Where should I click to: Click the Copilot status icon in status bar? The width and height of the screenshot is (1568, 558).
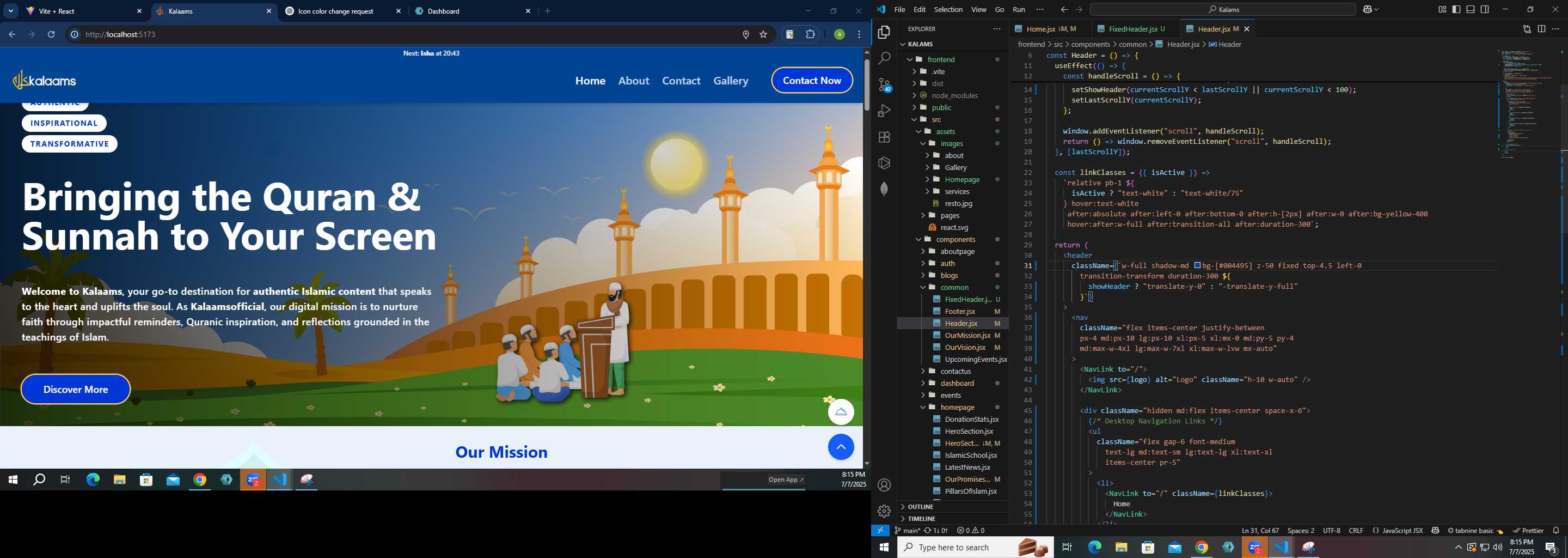(x=1435, y=531)
